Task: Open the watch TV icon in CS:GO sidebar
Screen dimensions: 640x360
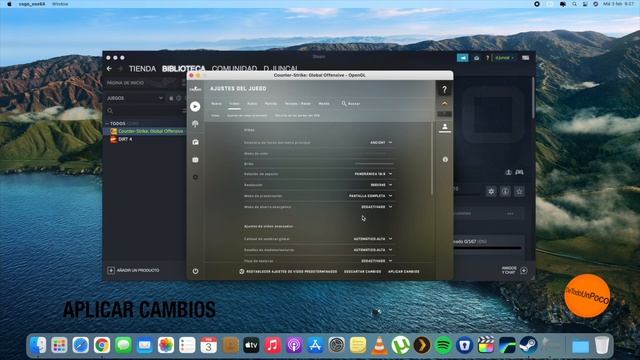Action: point(195,160)
